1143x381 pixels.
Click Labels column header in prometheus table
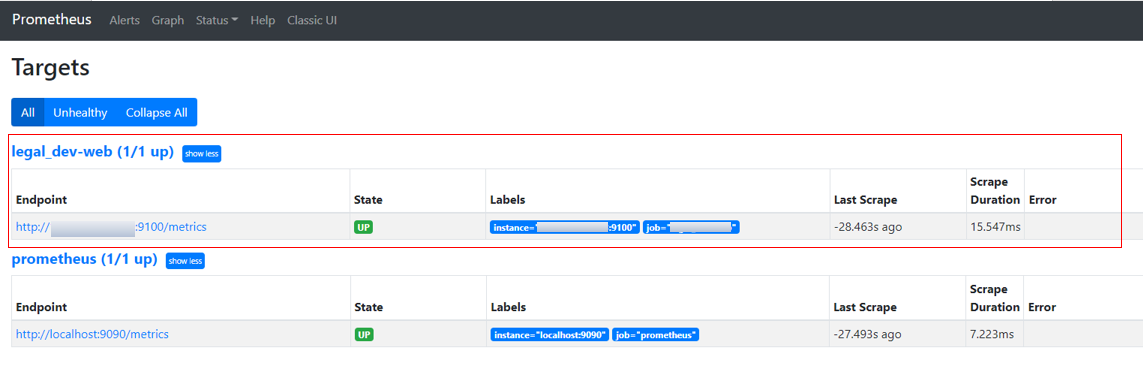(507, 307)
